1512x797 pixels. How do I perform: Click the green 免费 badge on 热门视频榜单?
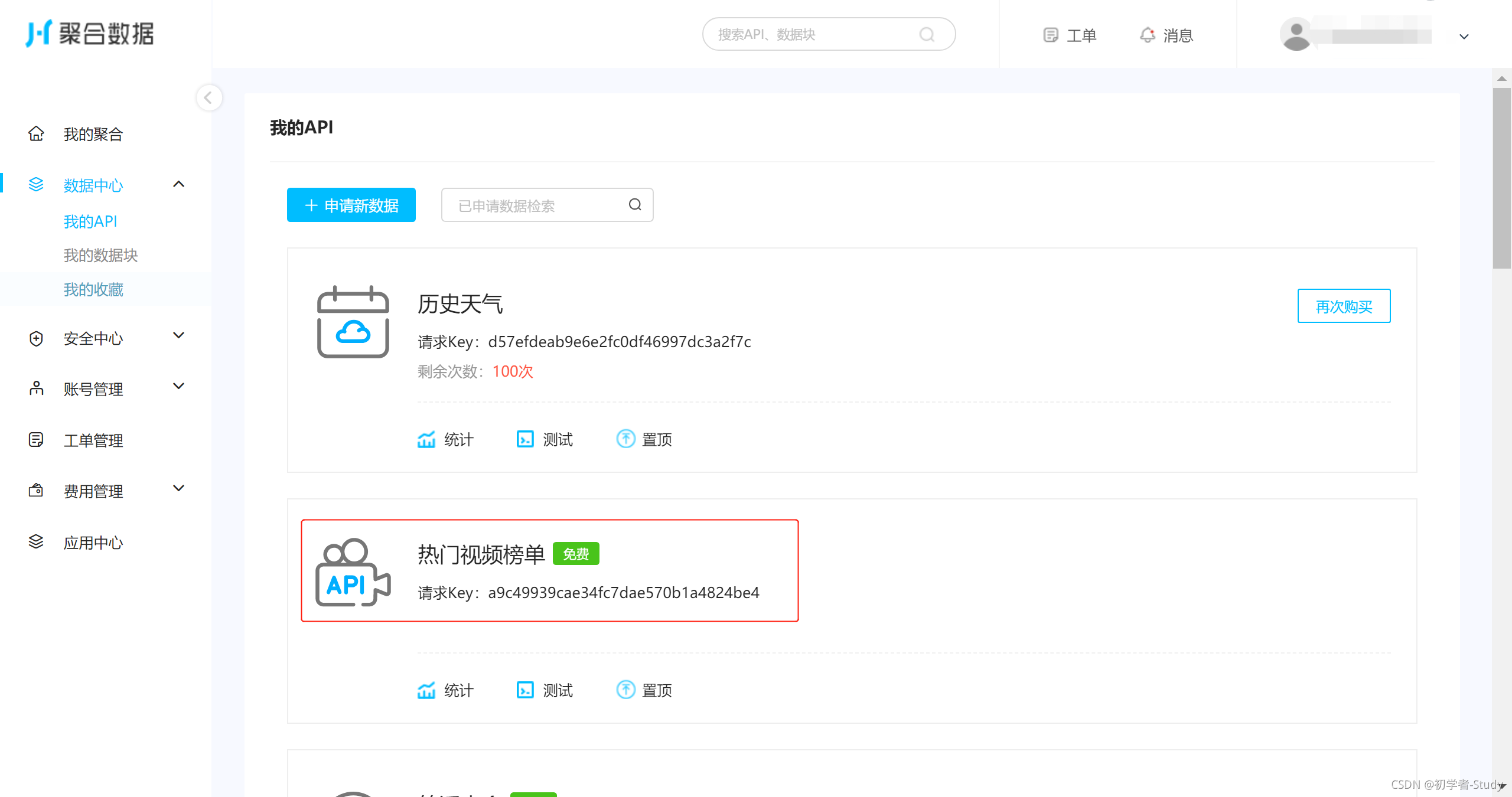tap(576, 554)
